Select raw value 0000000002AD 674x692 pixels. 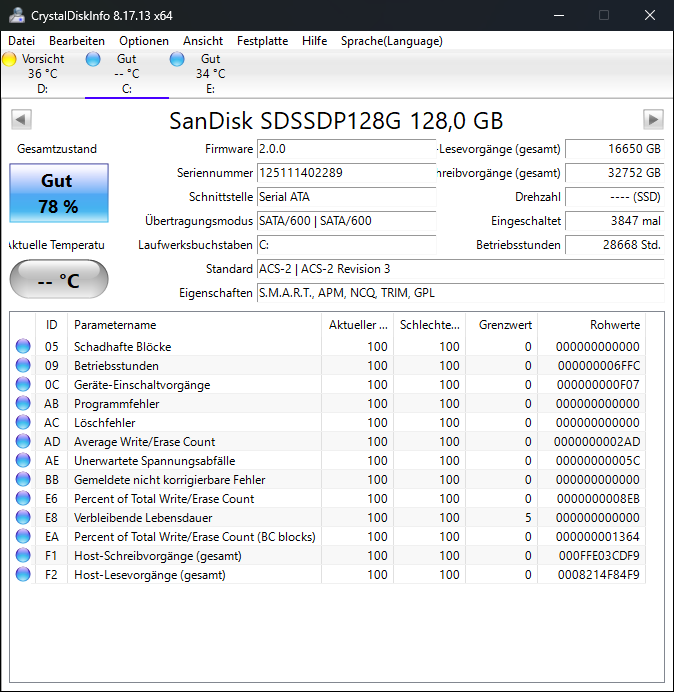(x=597, y=441)
